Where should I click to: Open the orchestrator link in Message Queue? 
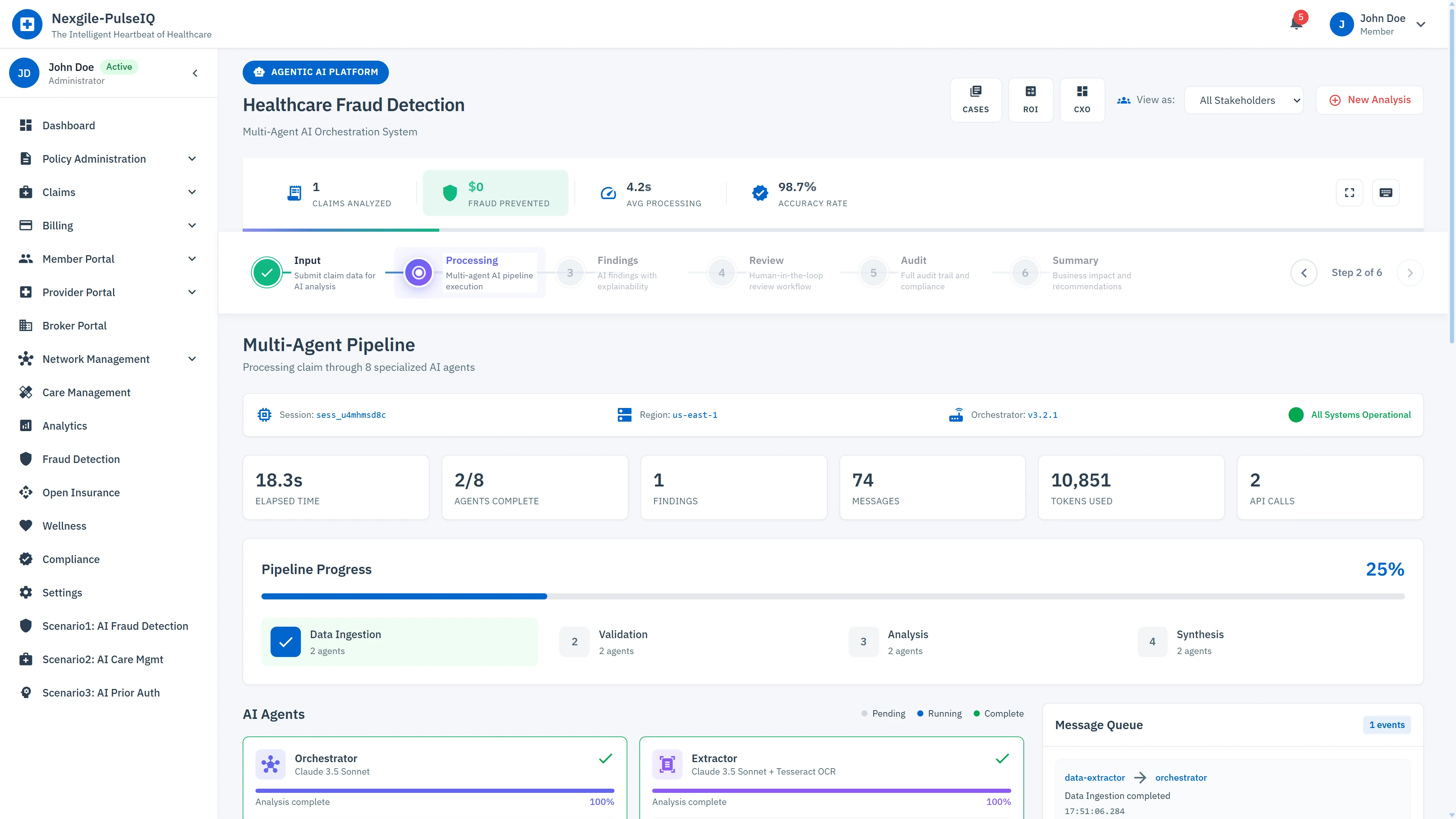[1181, 777]
